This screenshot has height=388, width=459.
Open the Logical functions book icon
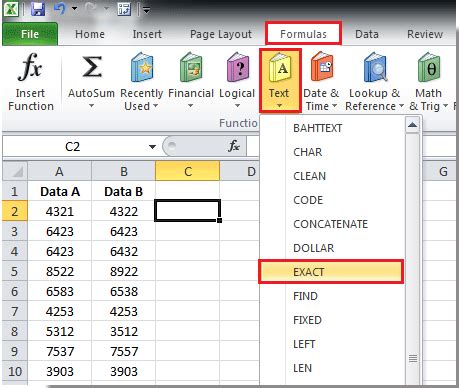point(238,68)
